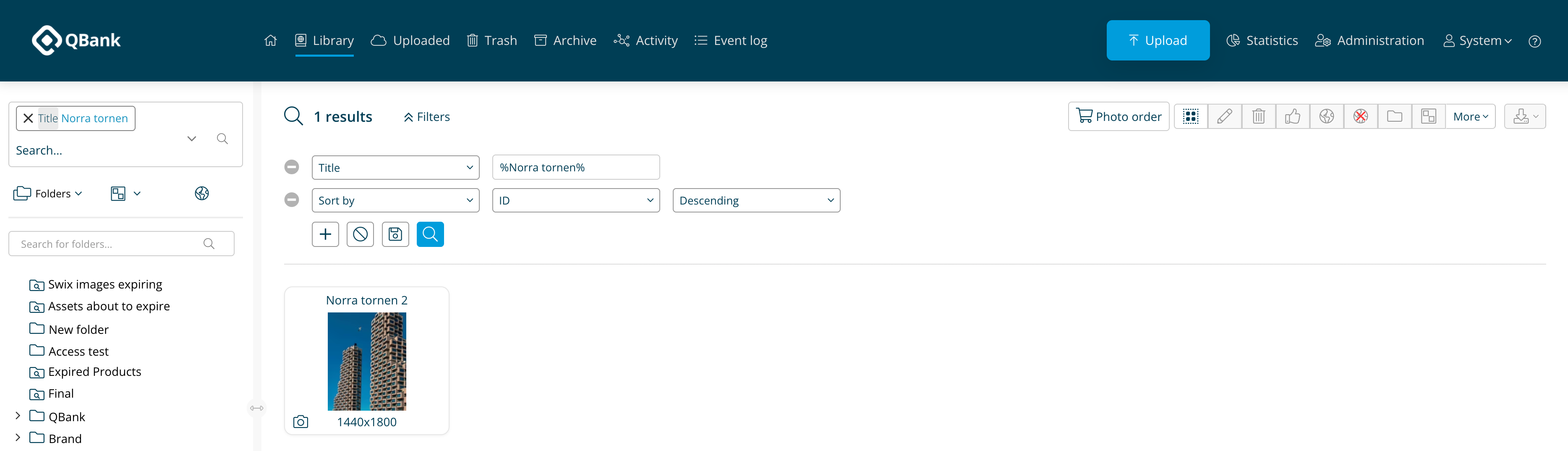Go to the home icon
This screenshot has height=451, width=1568.
pyautogui.click(x=270, y=40)
